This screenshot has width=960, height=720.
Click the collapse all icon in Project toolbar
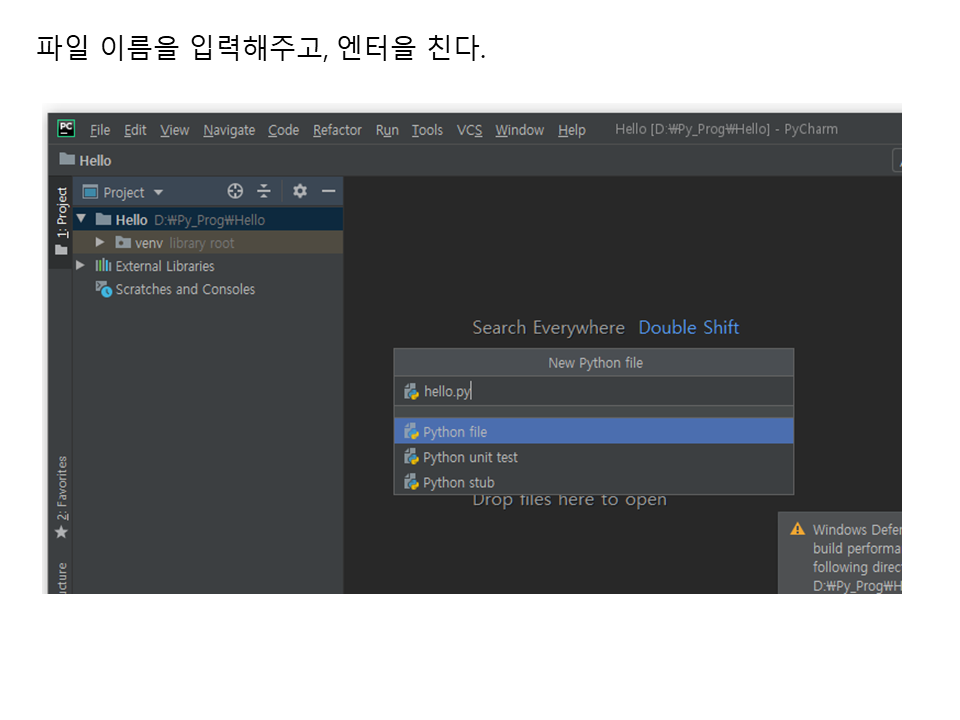(264, 191)
